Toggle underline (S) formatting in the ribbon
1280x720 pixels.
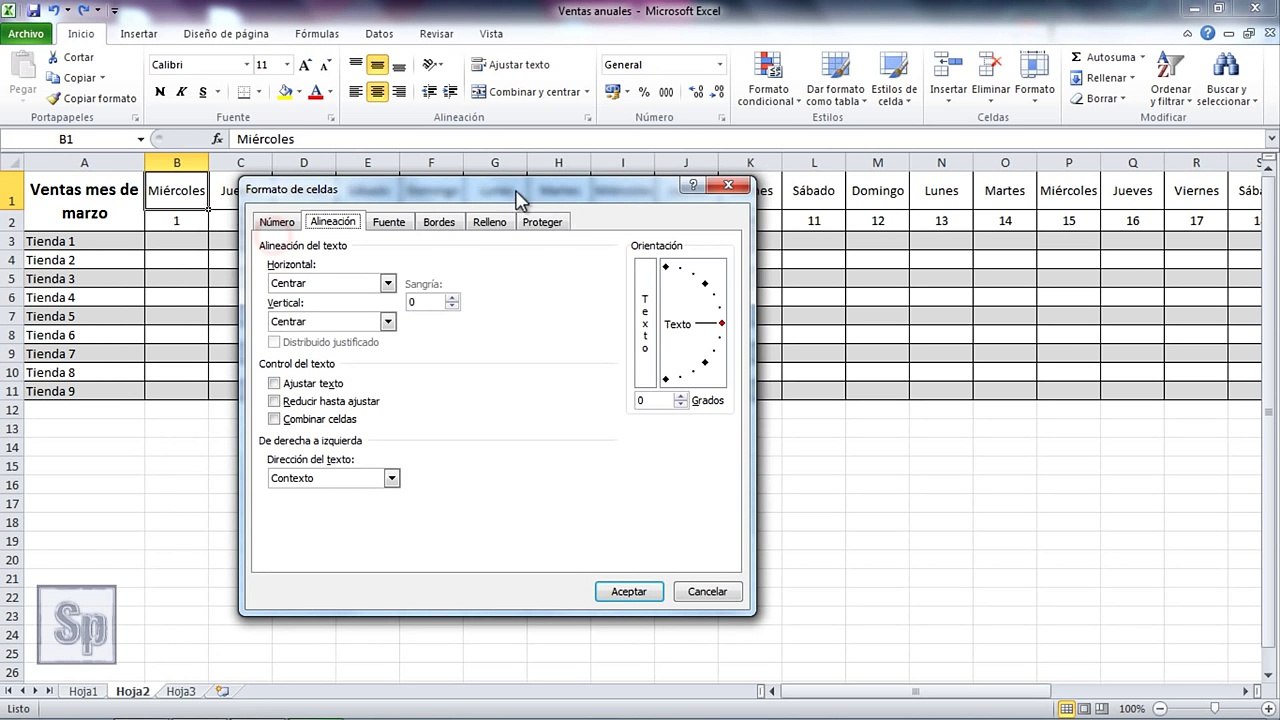point(203,92)
